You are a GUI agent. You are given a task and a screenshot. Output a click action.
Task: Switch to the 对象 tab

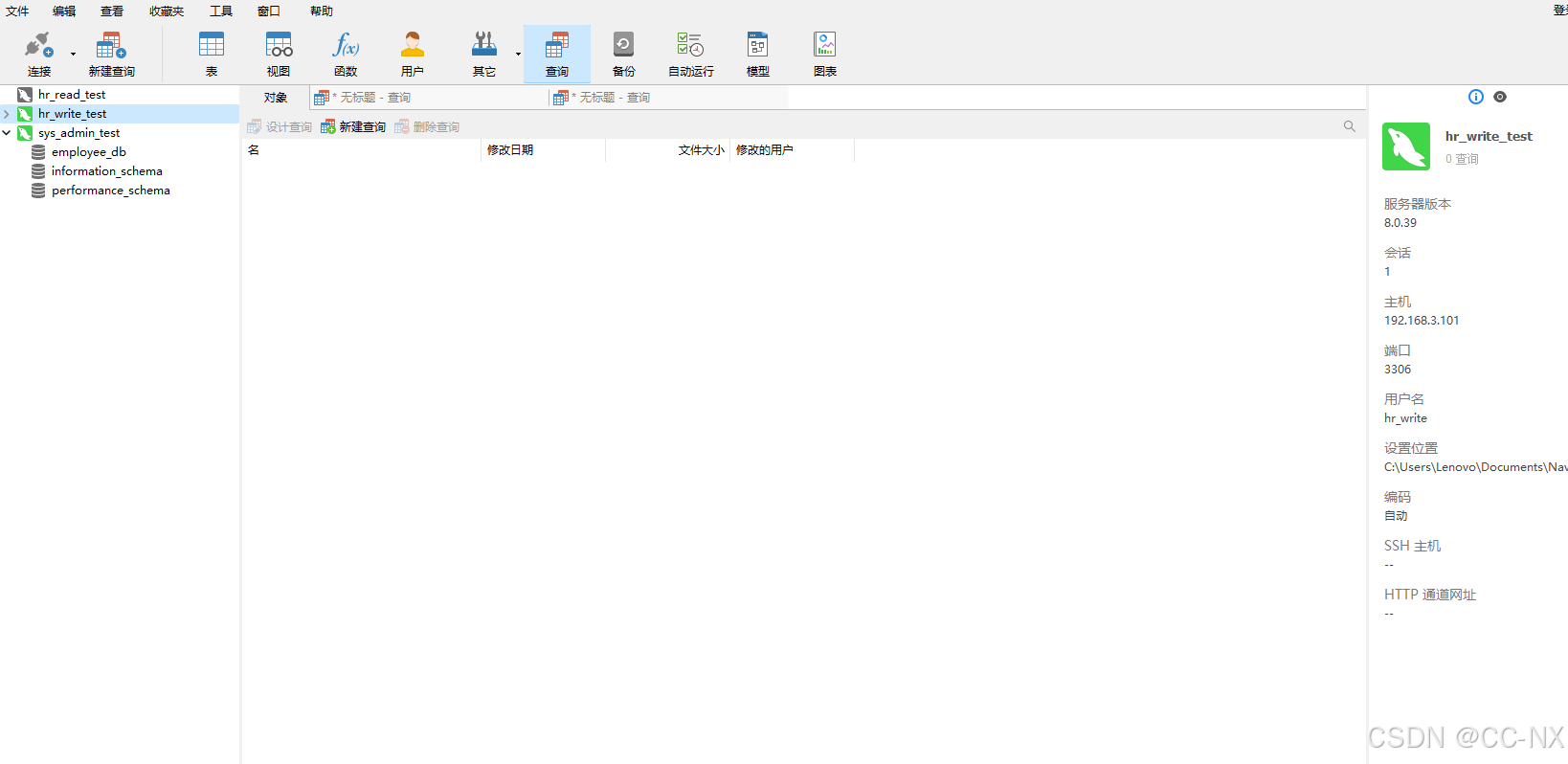[x=276, y=98]
